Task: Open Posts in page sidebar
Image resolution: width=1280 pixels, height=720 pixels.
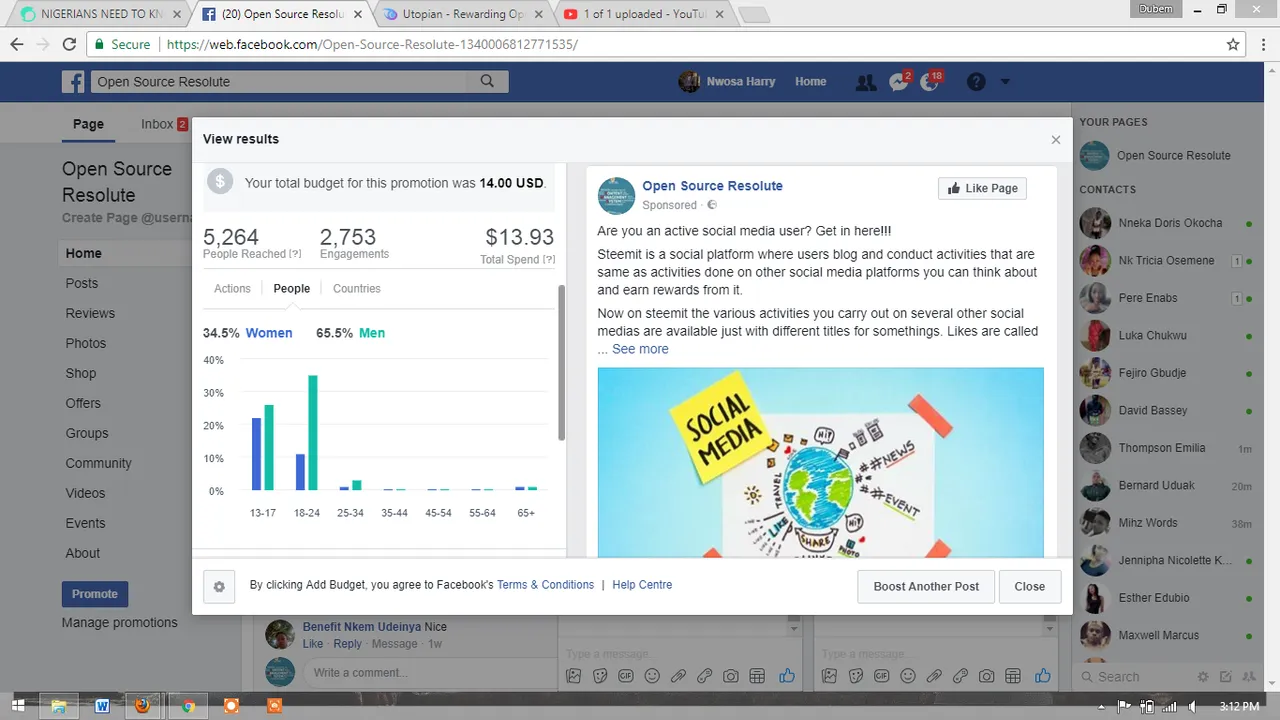Action: [x=82, y=283]
